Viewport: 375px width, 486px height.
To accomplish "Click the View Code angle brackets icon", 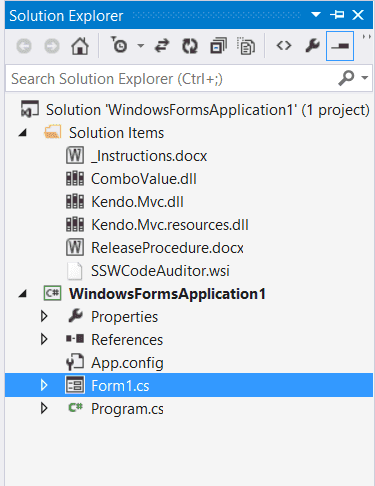I will (284, 45).
